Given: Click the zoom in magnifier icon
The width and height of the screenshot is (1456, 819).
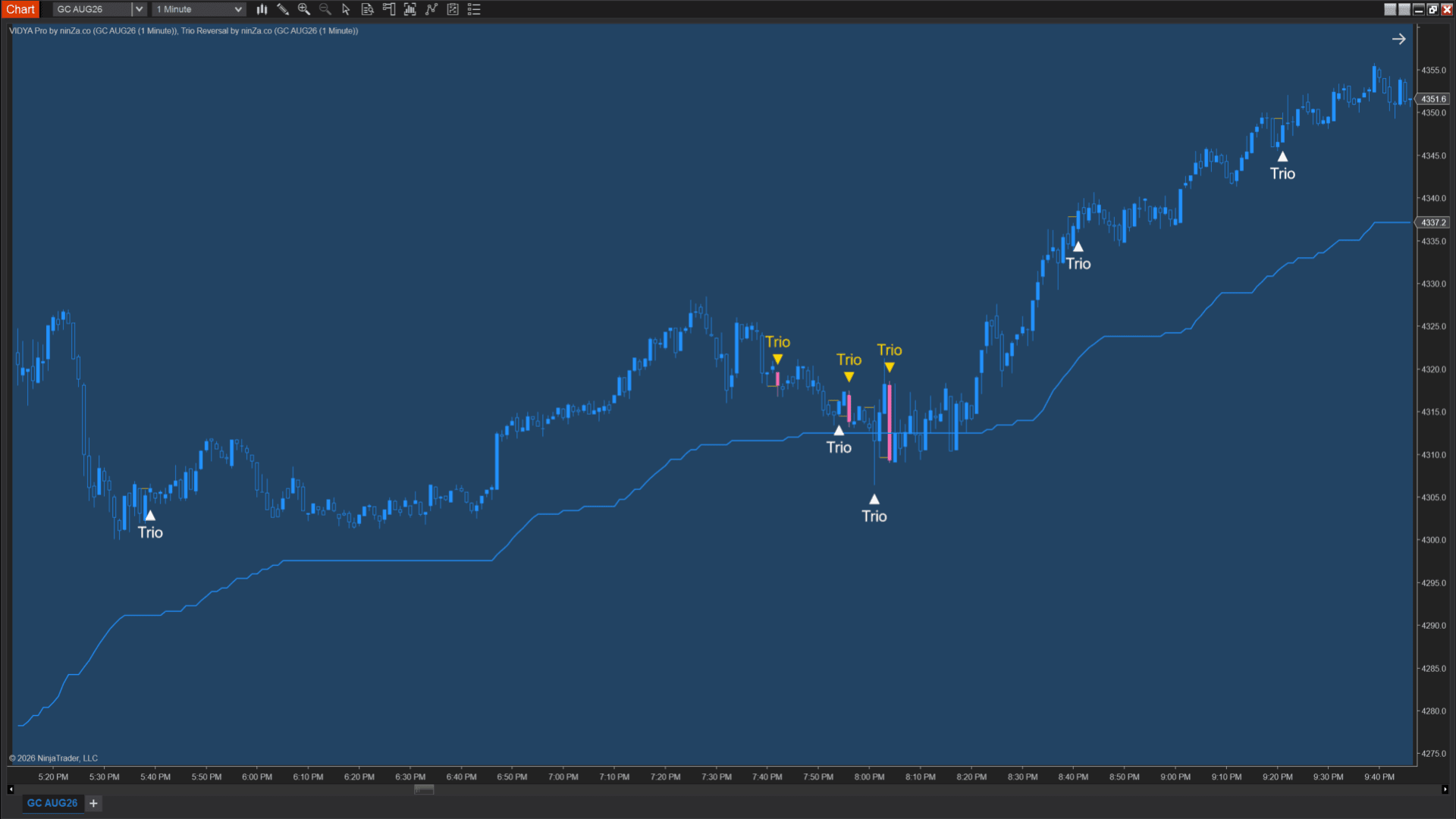Looking at the screenshot, I should click(304, 9).
